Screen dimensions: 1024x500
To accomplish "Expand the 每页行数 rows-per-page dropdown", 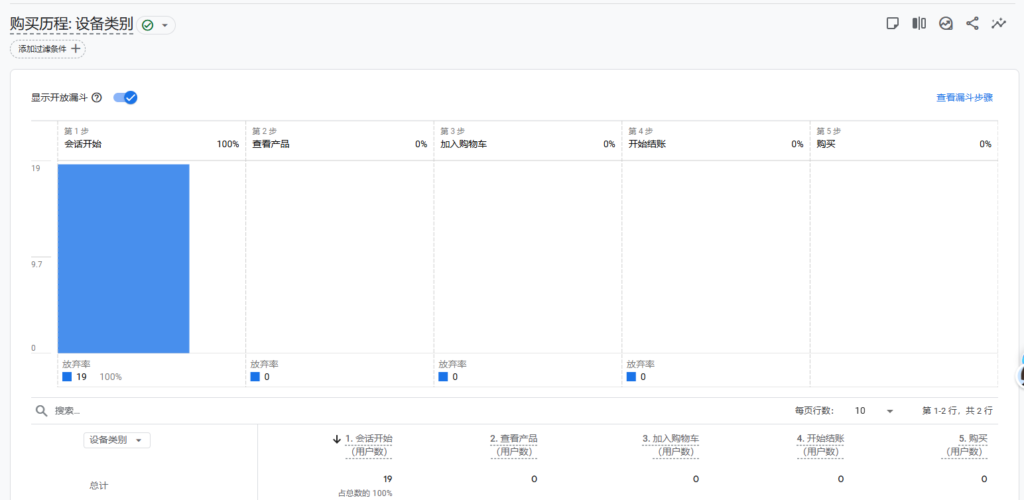I will click(x=872, y=411).
